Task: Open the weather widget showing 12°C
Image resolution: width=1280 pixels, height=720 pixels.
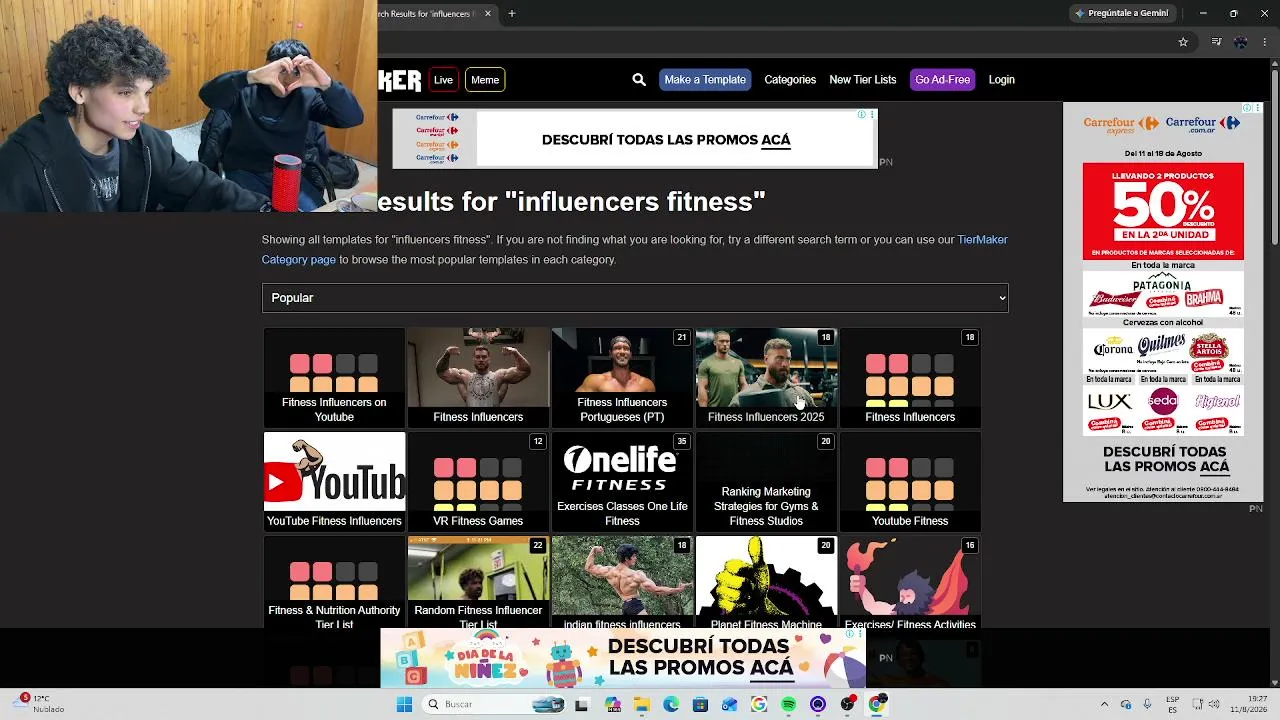Action: pos(36,704)
